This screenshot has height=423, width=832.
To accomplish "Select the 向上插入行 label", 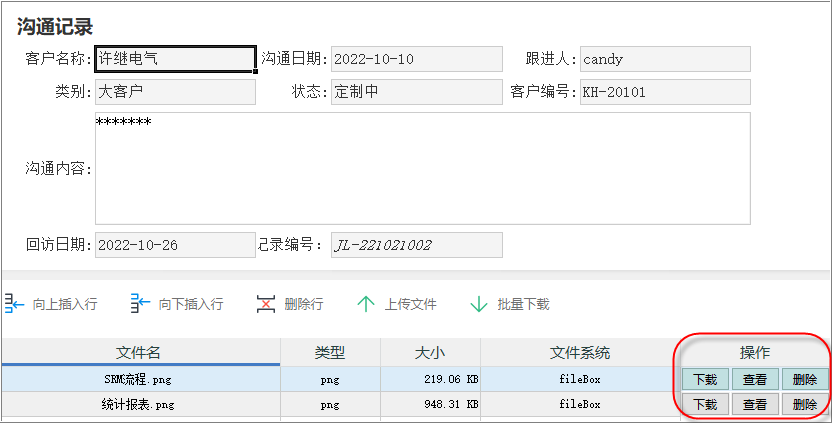I will (65, 304).
